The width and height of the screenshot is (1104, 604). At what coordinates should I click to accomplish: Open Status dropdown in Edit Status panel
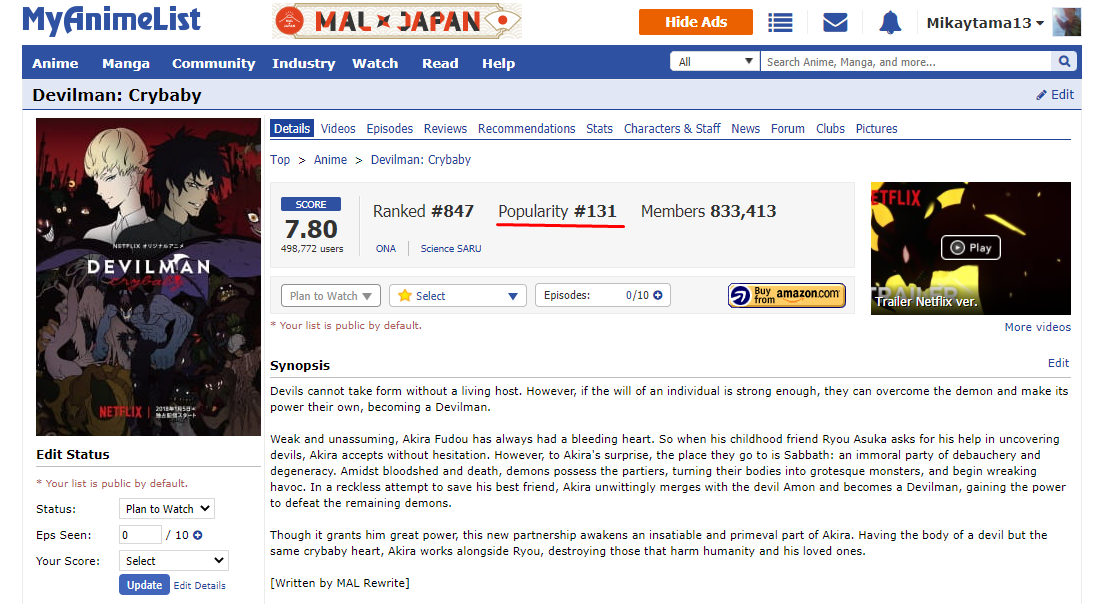167,508
